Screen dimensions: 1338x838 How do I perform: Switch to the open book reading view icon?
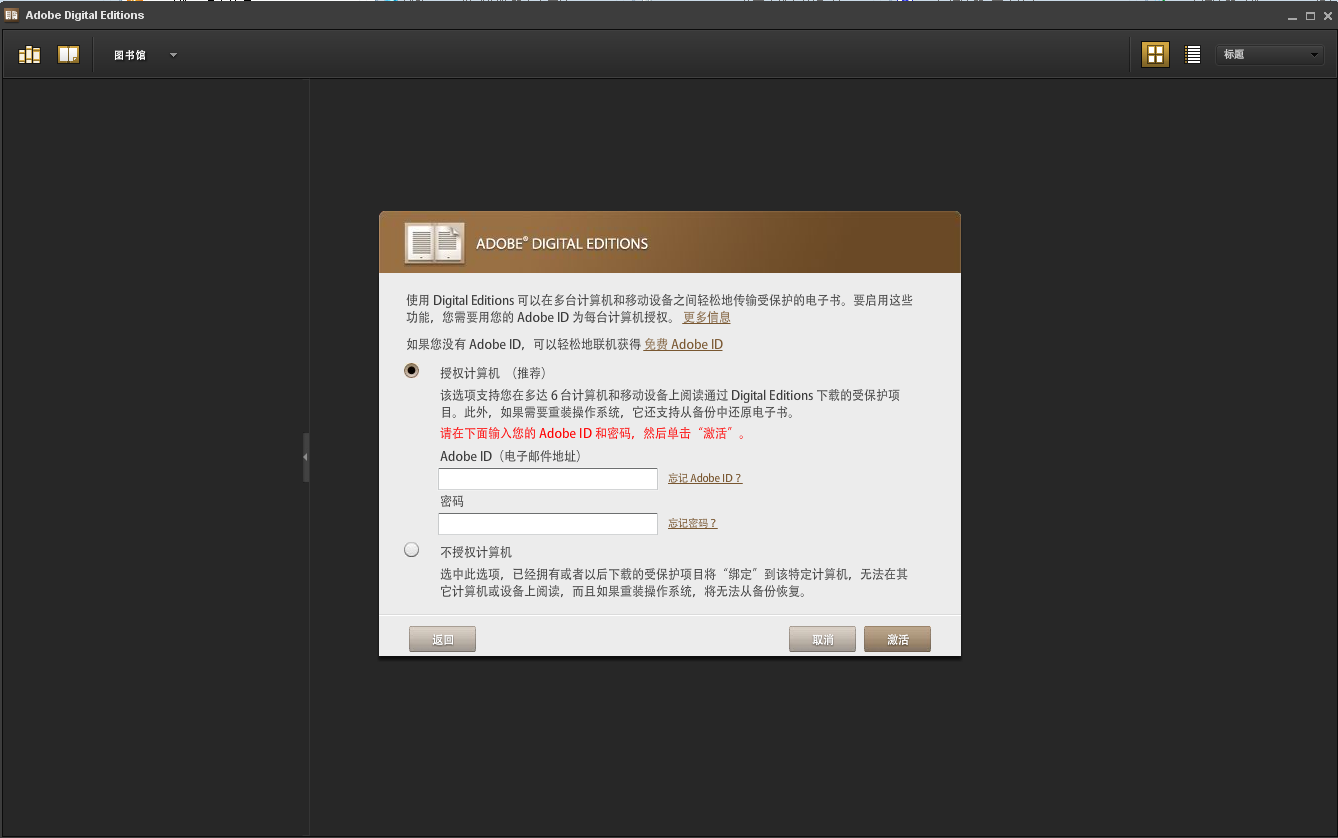(68, 53)
